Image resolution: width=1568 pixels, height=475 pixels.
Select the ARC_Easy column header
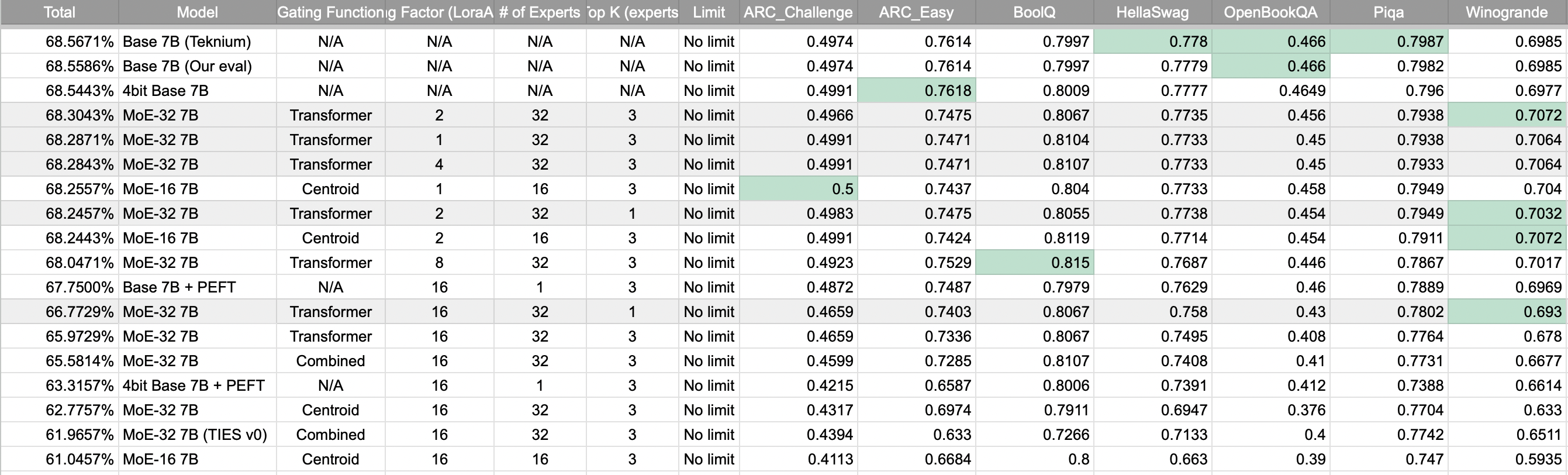pyautogui.click(x=916, y=12)
